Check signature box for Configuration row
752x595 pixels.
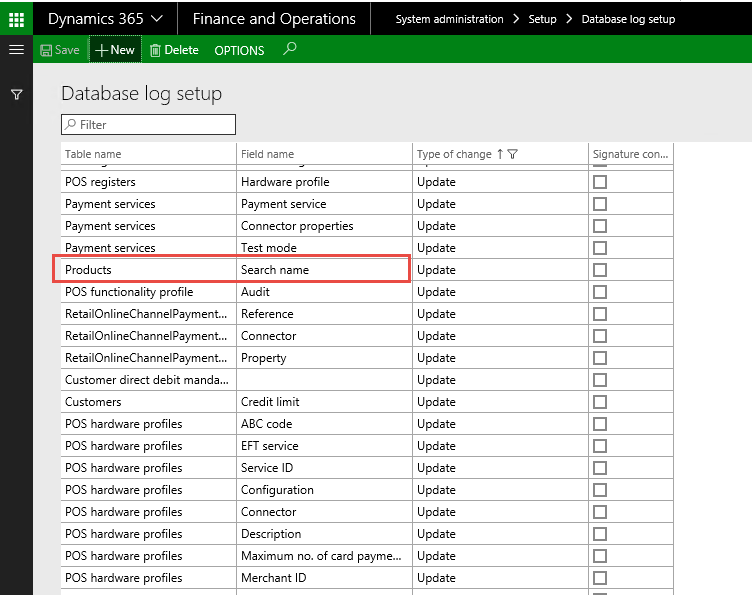point(600,490)
